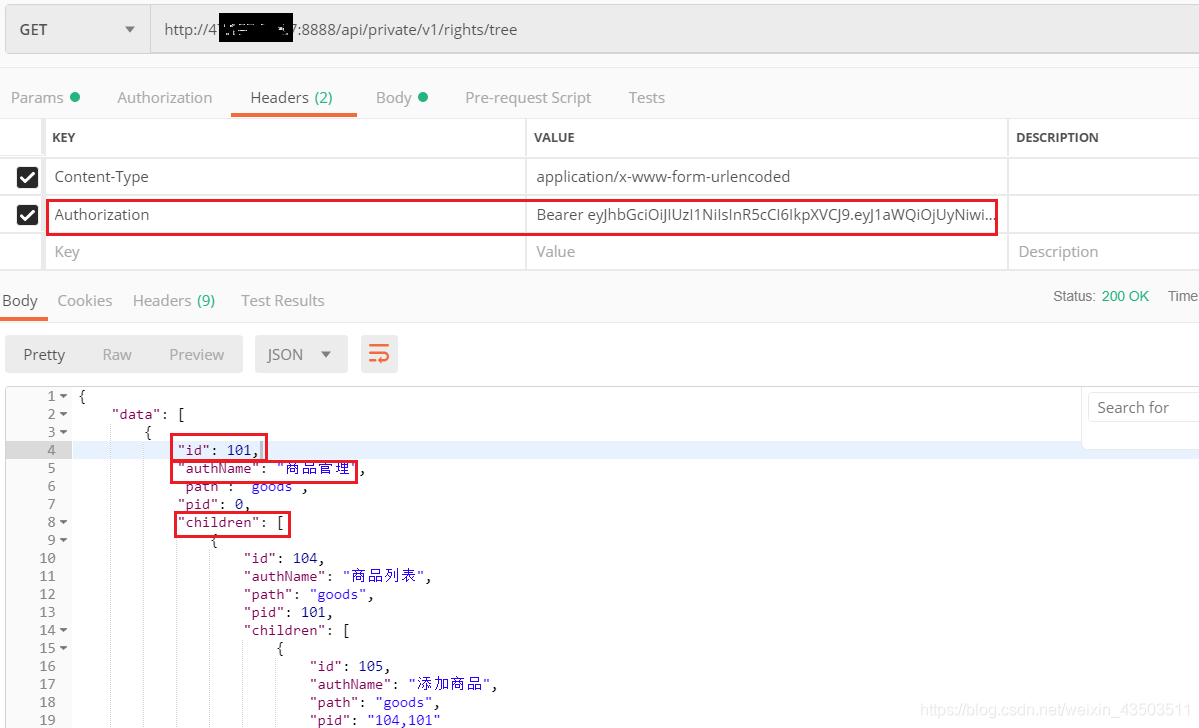The height and width of the screenshot is (728, 1199).
Task: Collapse the "children" array at line 8
Action: pos(63,522)
